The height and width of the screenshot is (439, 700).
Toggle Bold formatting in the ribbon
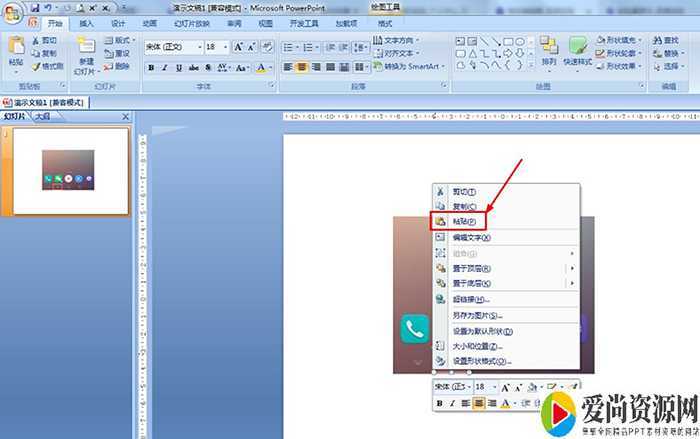pyautogui.click(x=151, y=67)
